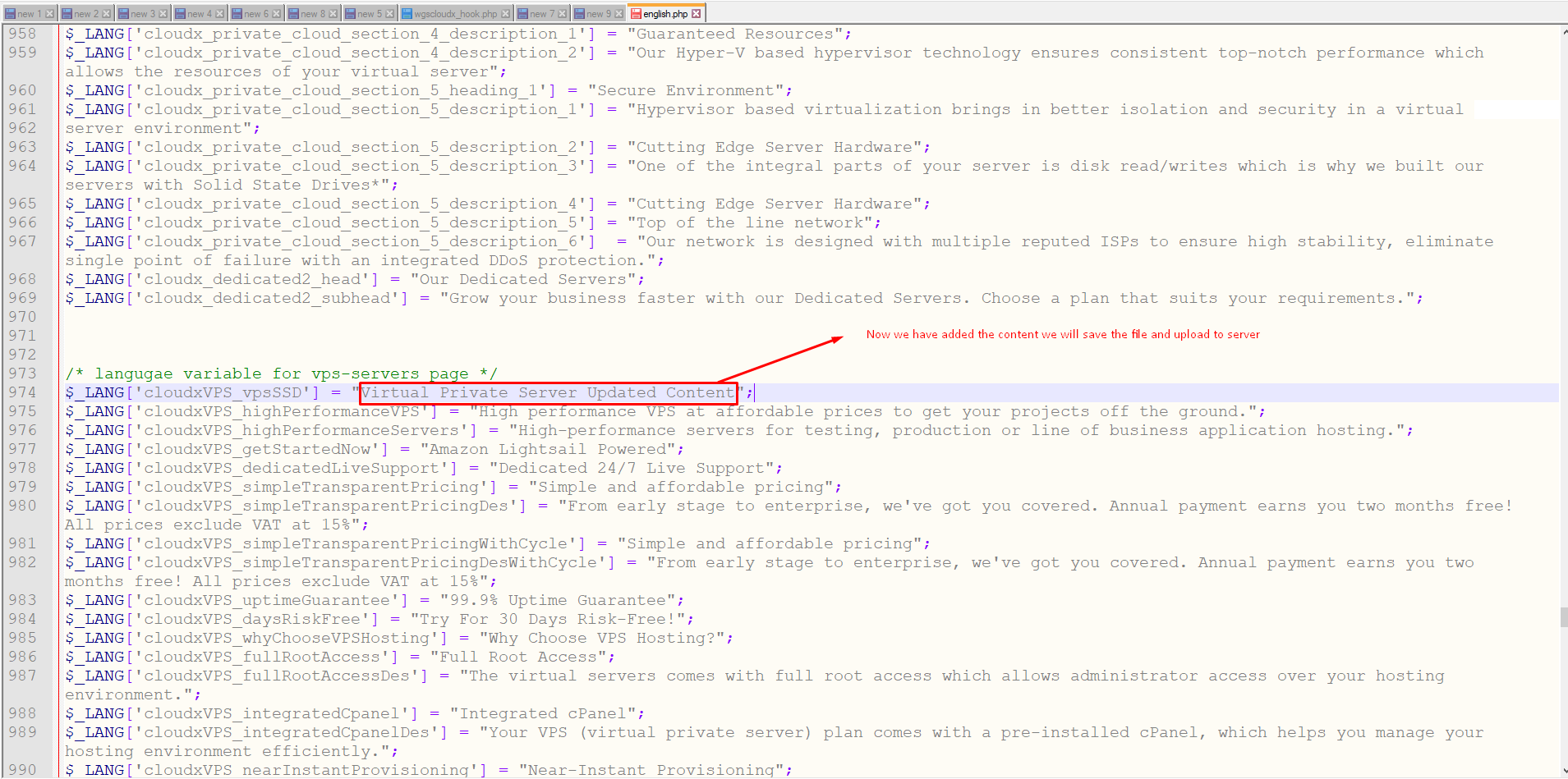Click line number 974 in the margin
The image size is (1568, 779).
coord(23,392)
